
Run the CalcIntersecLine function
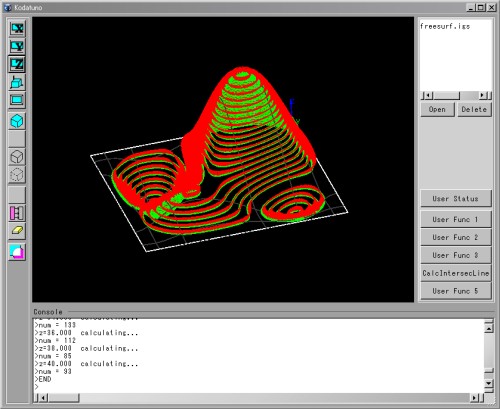(x=456, y=273)
